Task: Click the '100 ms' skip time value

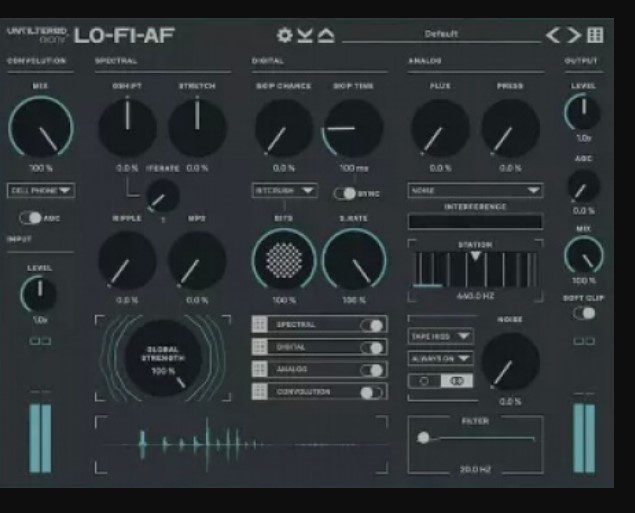Action: point(354,168)
